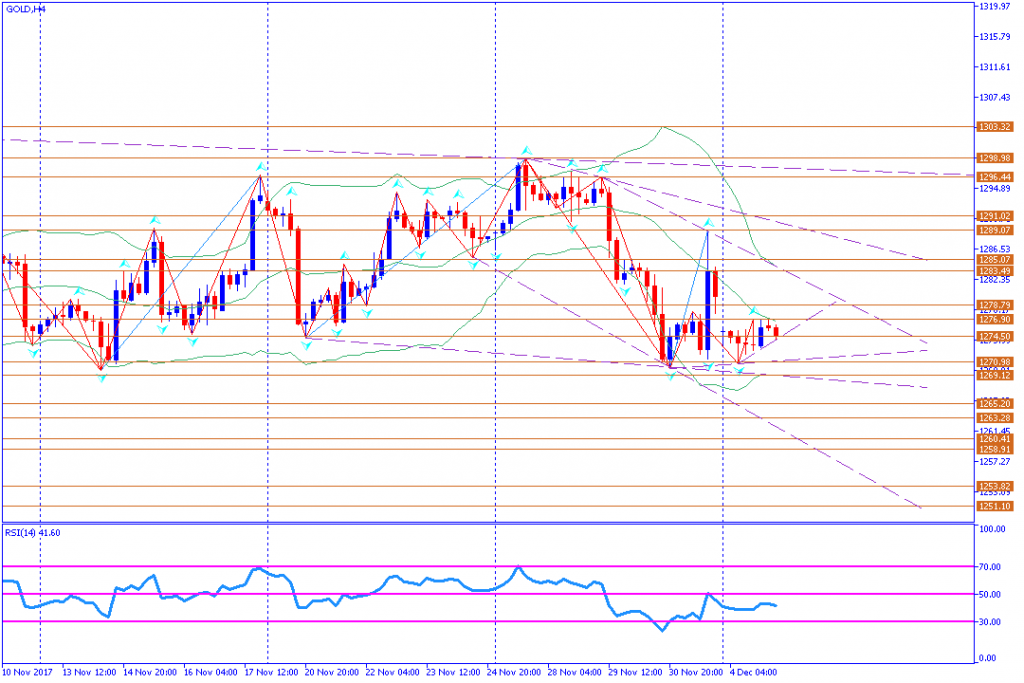This screenshot has height=683, width=1024.
Task: Select the 1291.02 price level tag
Action: (994, 215)
